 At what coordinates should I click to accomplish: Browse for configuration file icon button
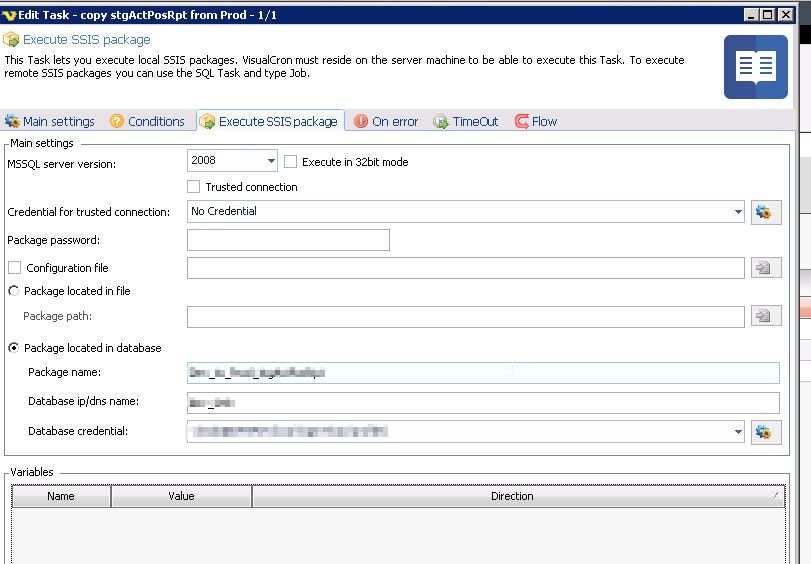[765, 268]
